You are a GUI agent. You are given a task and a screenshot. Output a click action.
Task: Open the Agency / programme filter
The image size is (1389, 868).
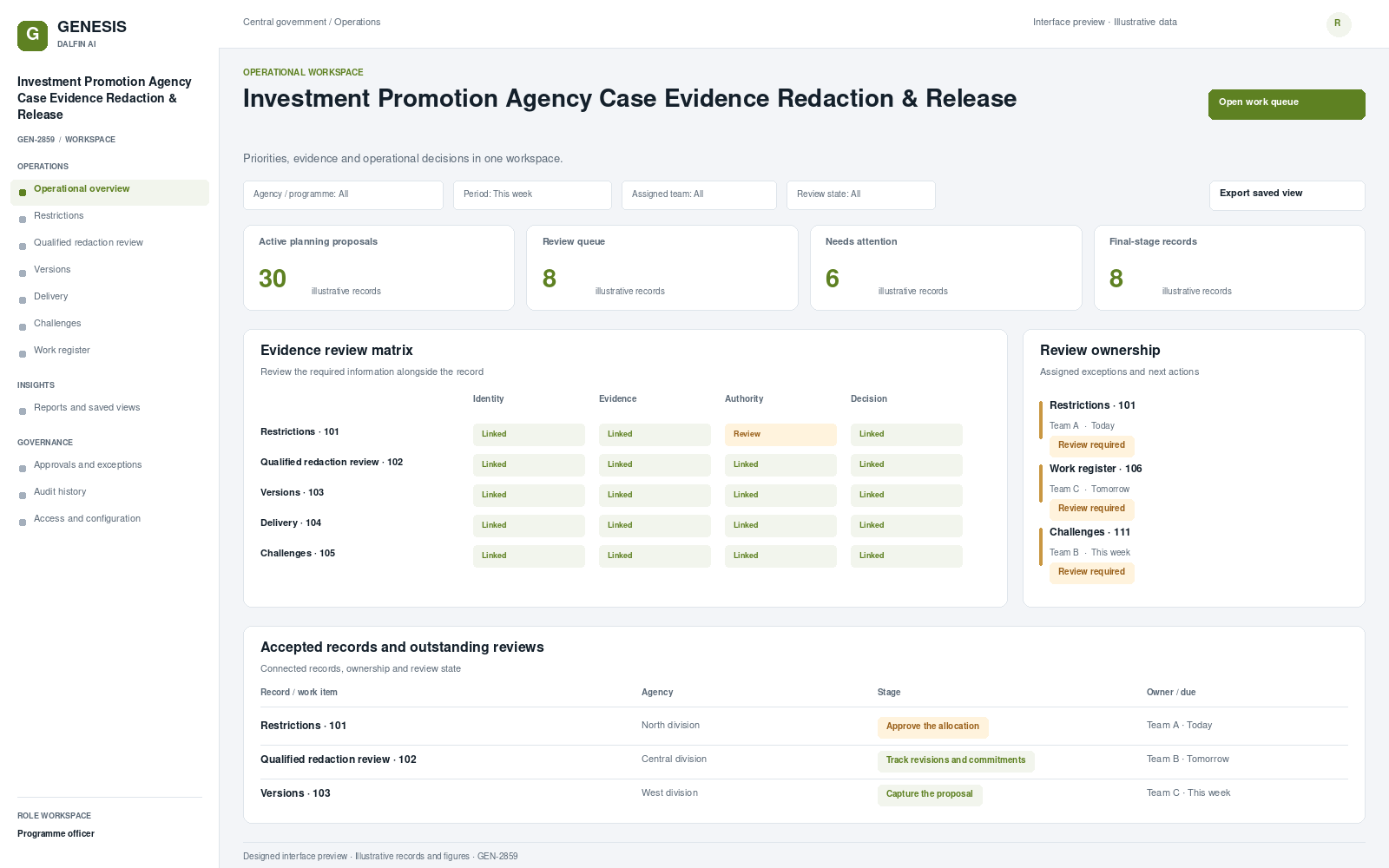[x=343, y=195]
